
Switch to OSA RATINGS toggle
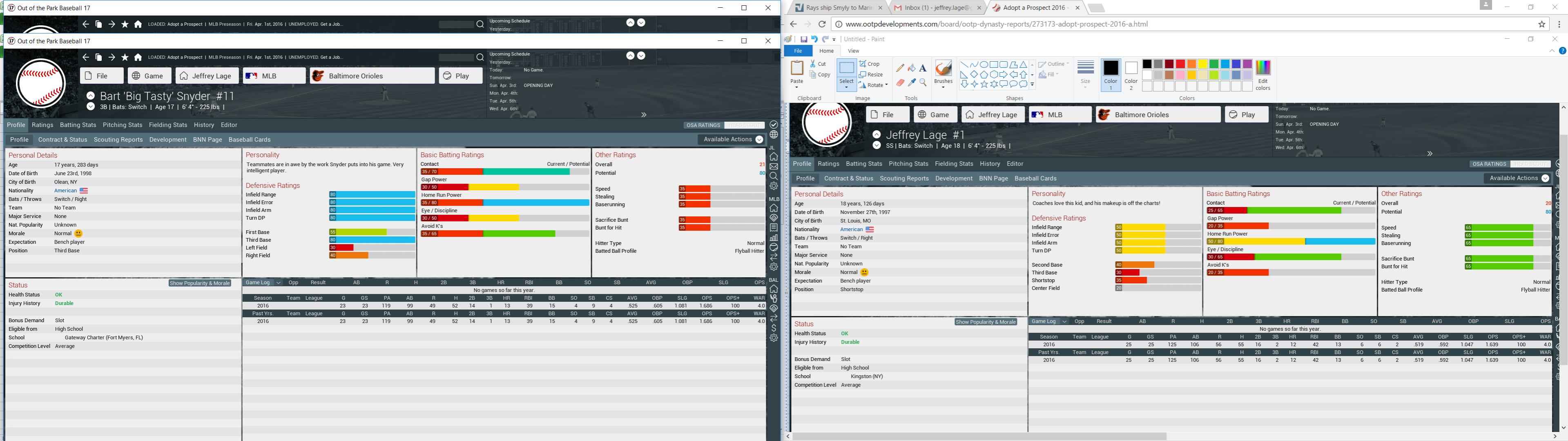(x=703, y=125)
